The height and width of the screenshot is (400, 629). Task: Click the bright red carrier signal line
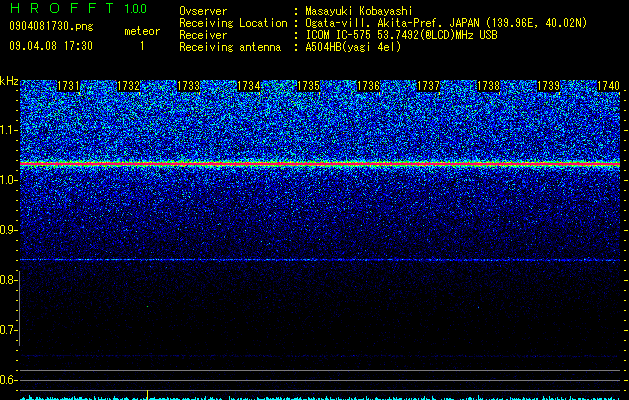click(x=320, y=164)
